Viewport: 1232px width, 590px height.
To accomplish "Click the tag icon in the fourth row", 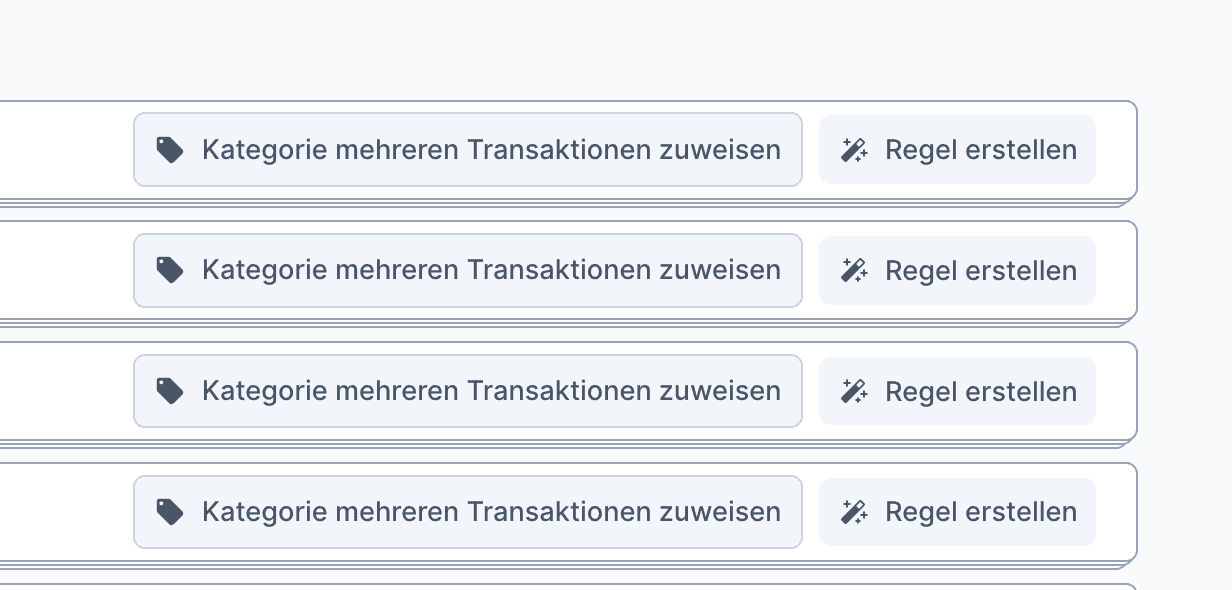I will (x=170, y=512).
